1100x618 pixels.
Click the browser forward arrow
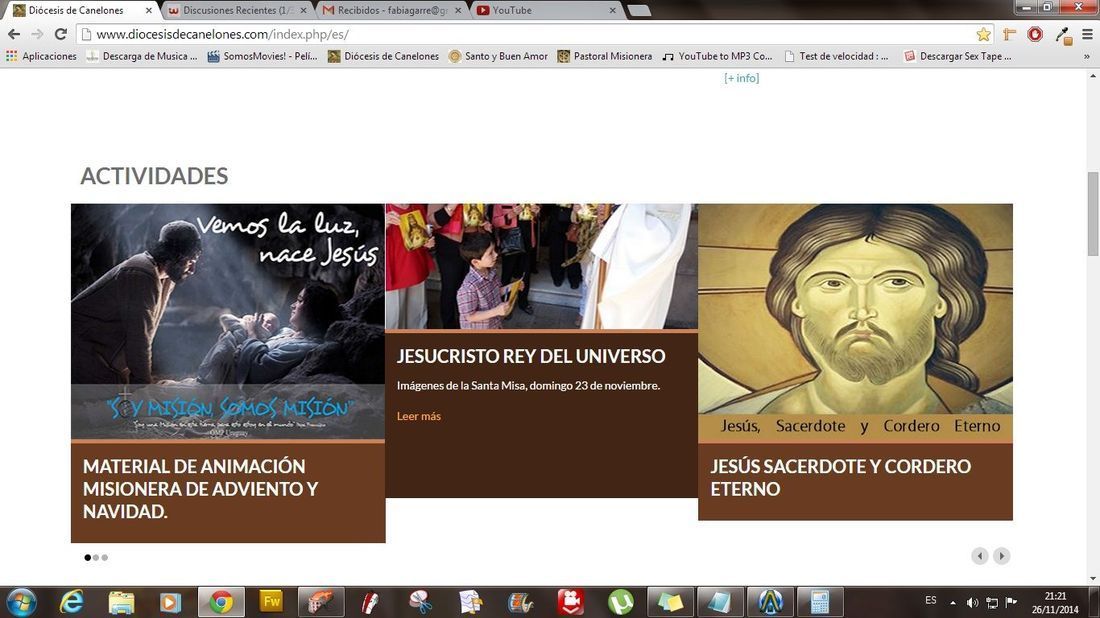(x=37, y=34)
